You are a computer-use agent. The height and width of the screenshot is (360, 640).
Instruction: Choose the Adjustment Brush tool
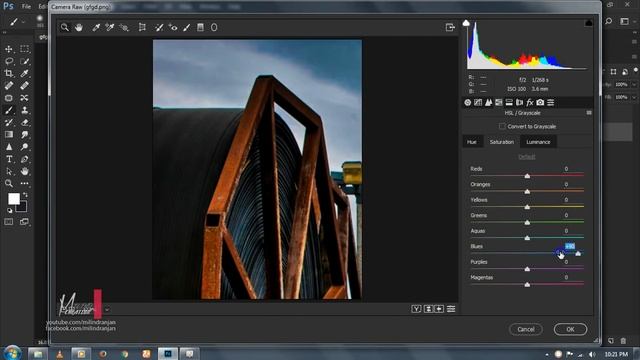click(x=187, y=27)
